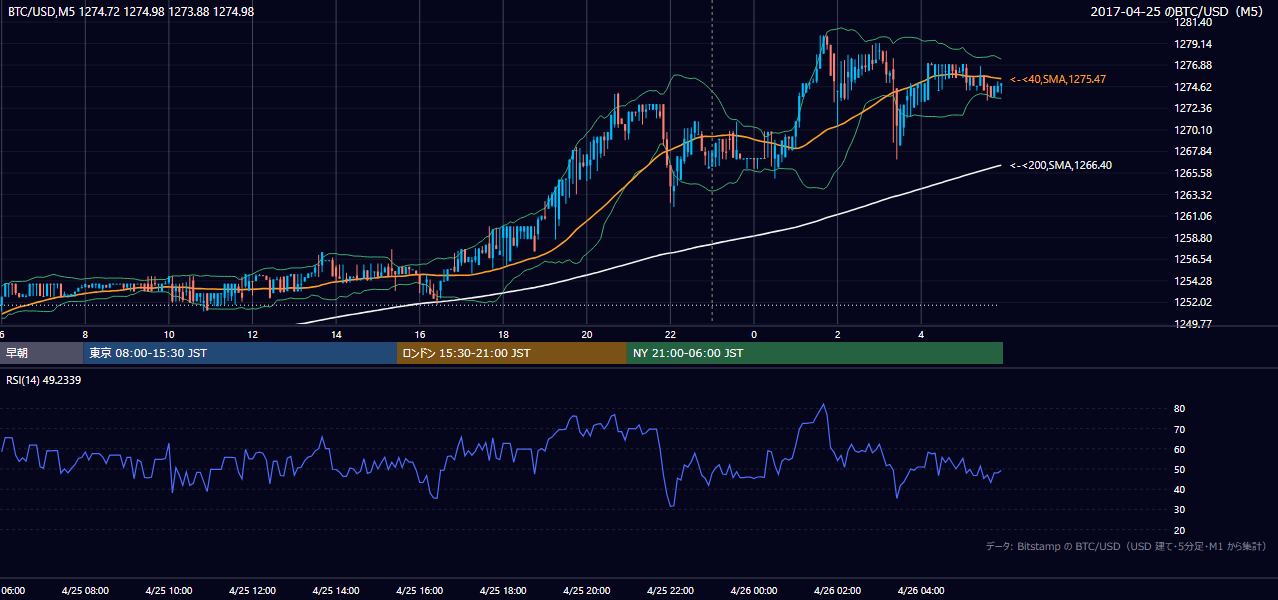Click the 1265.58 price axis label

1193,173
